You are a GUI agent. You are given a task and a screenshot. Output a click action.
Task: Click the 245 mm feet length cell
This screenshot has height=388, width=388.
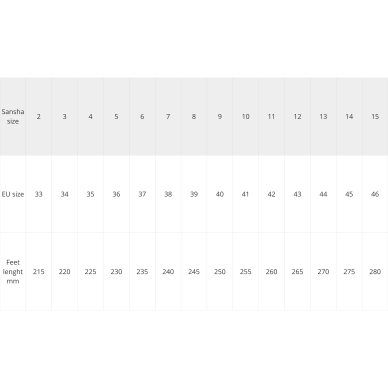point(194,272)
